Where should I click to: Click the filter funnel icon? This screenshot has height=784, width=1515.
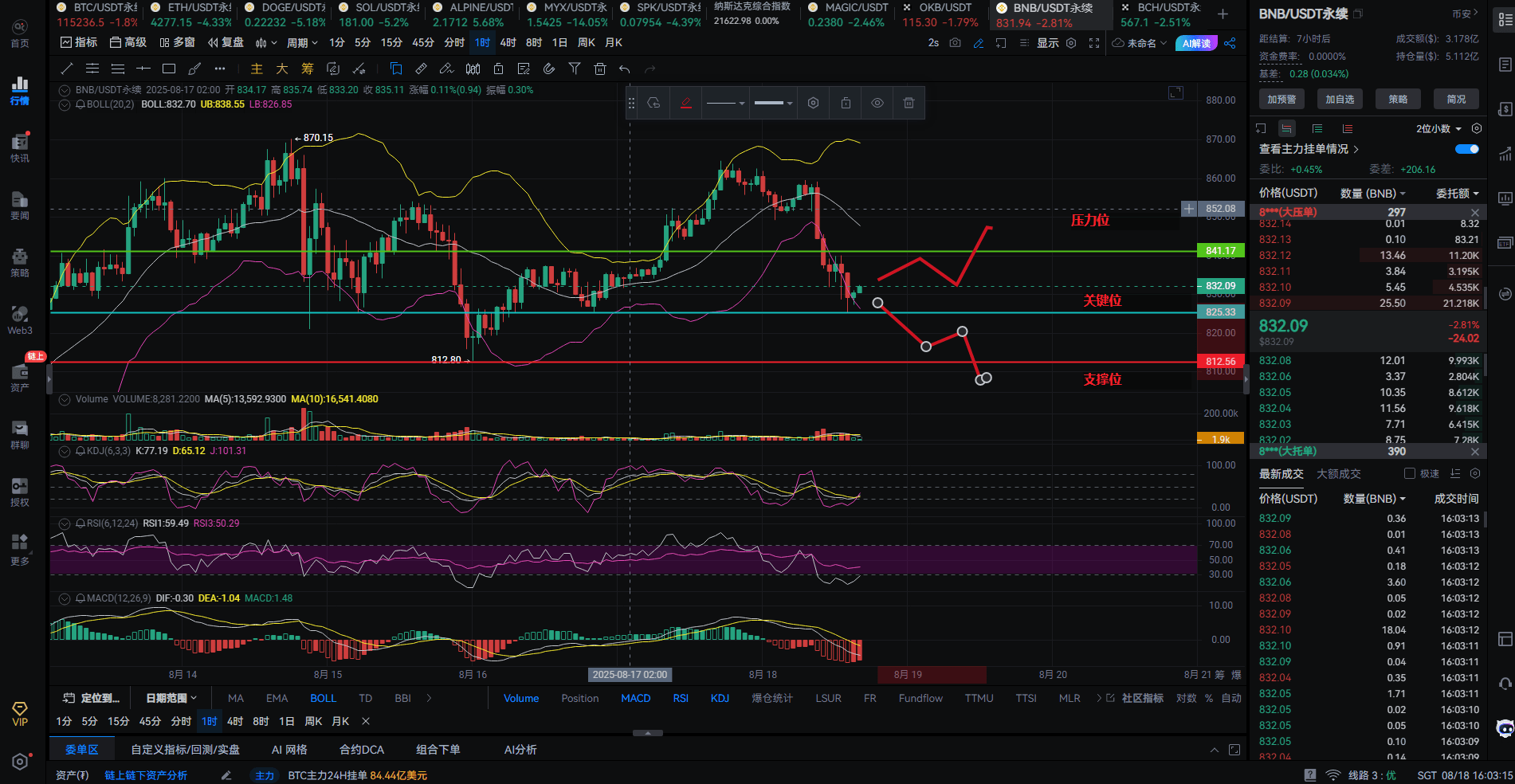coord(575,69)
